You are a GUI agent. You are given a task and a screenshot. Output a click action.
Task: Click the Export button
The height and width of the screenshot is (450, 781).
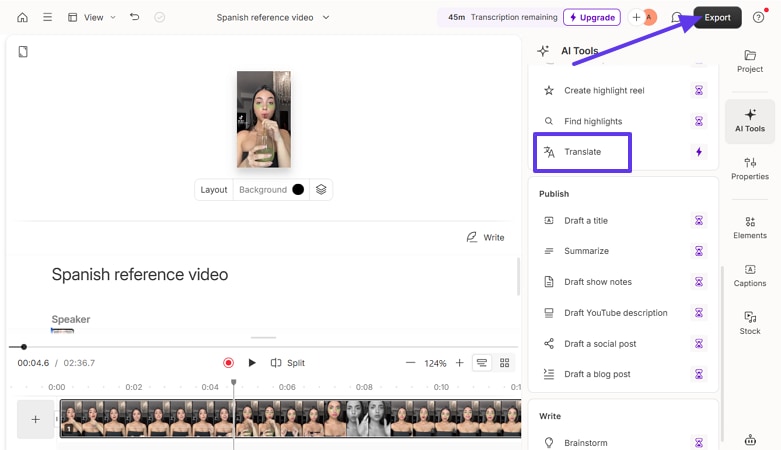[x=717, y=17]
